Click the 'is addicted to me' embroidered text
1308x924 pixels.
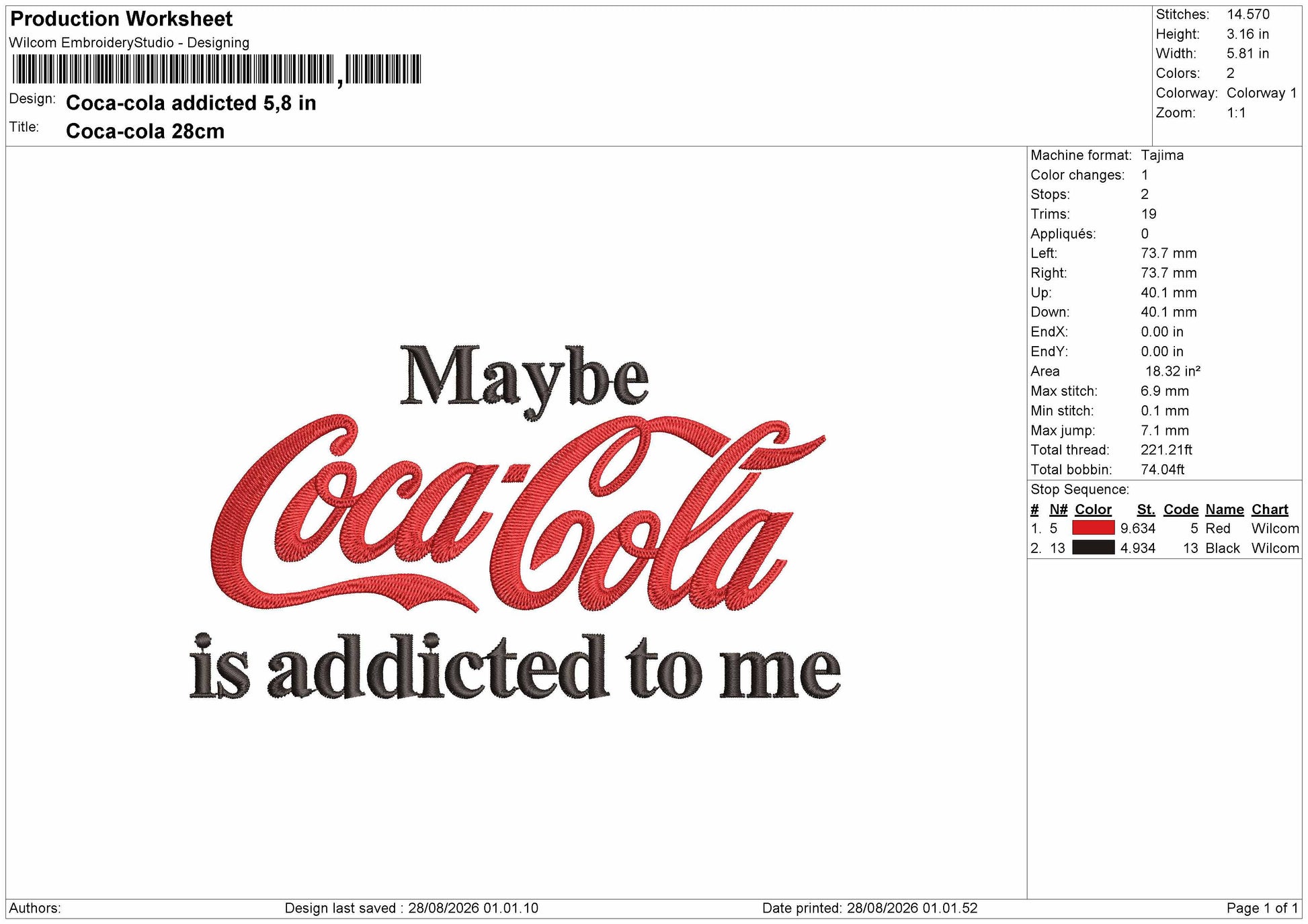click(515, 667)
